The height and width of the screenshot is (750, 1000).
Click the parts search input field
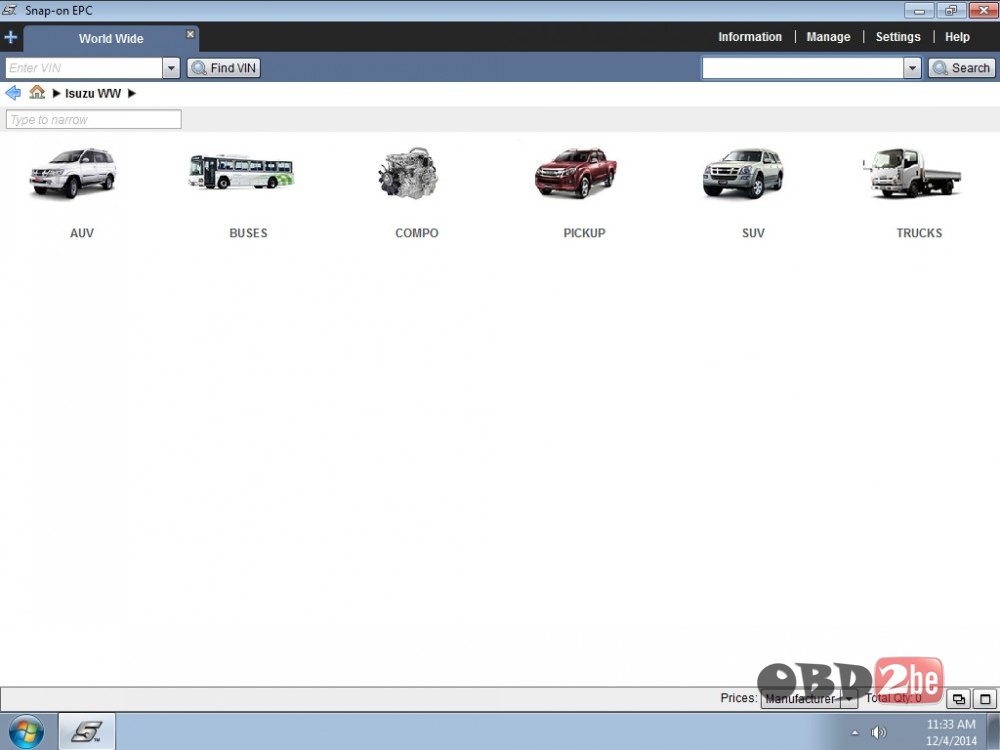[803, 68]
